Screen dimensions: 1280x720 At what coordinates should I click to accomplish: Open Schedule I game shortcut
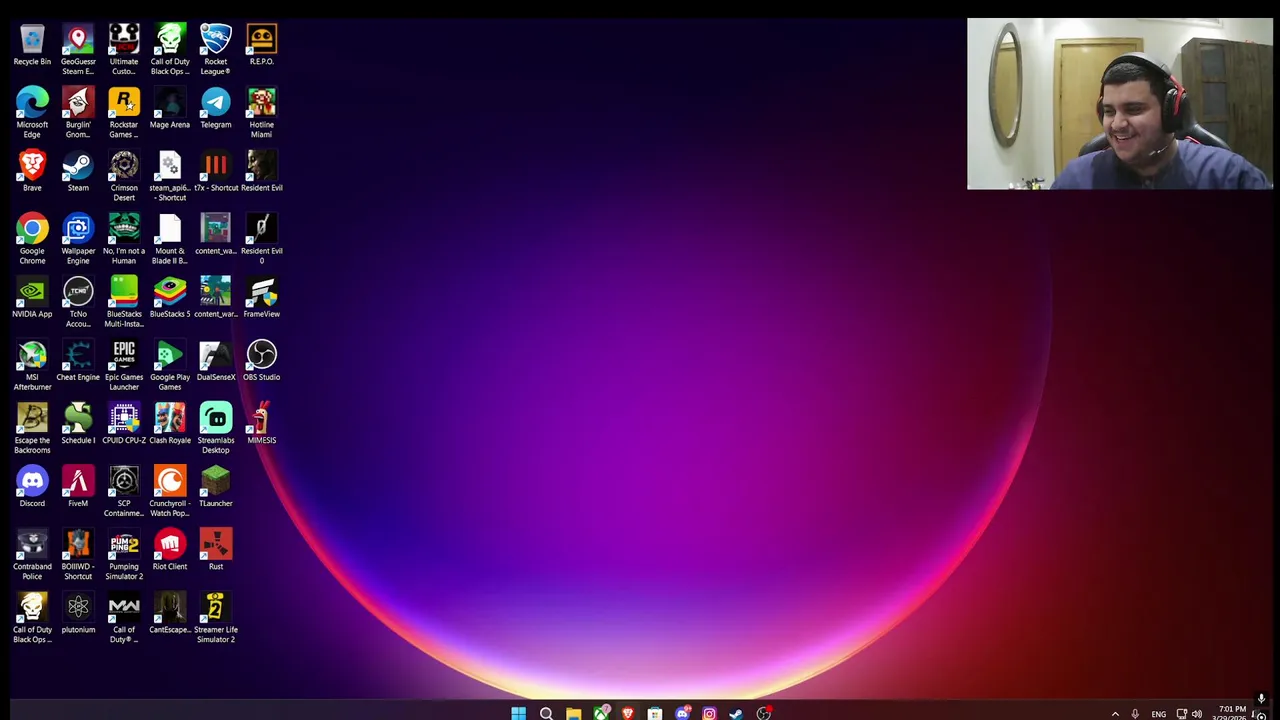coord(78,424)
